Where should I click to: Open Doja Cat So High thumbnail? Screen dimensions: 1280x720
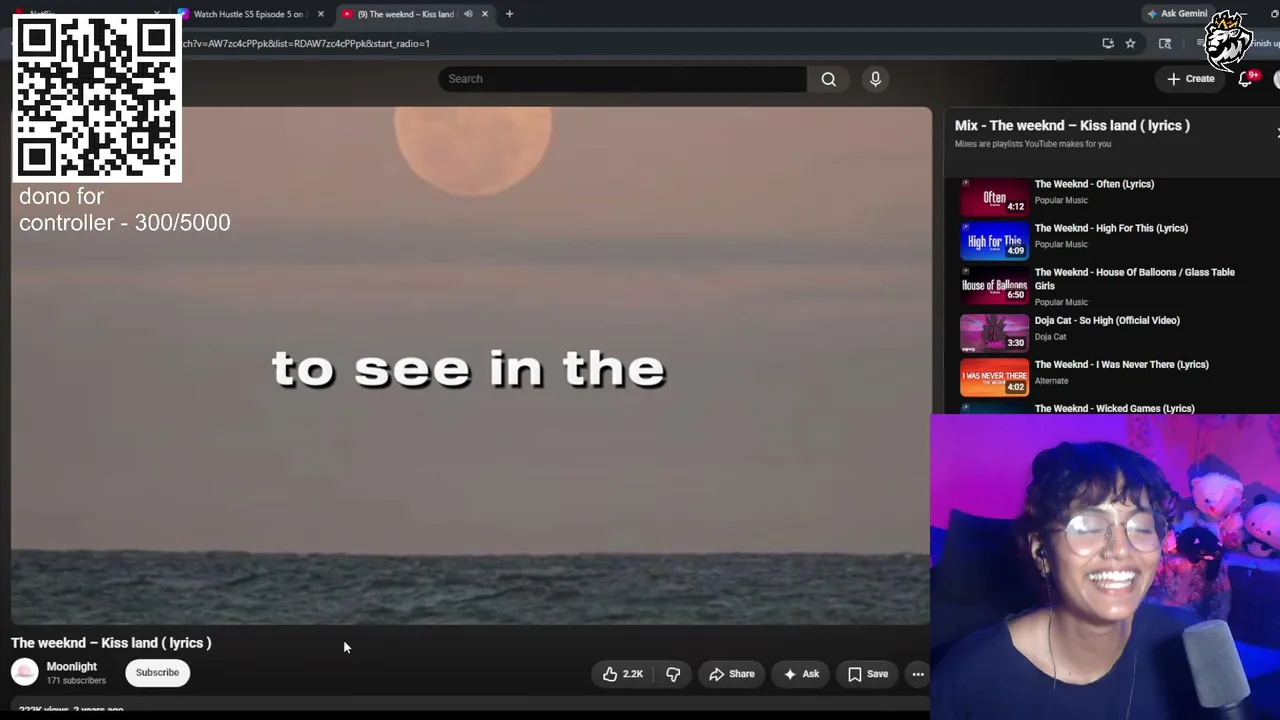click(x=994, y=333)
